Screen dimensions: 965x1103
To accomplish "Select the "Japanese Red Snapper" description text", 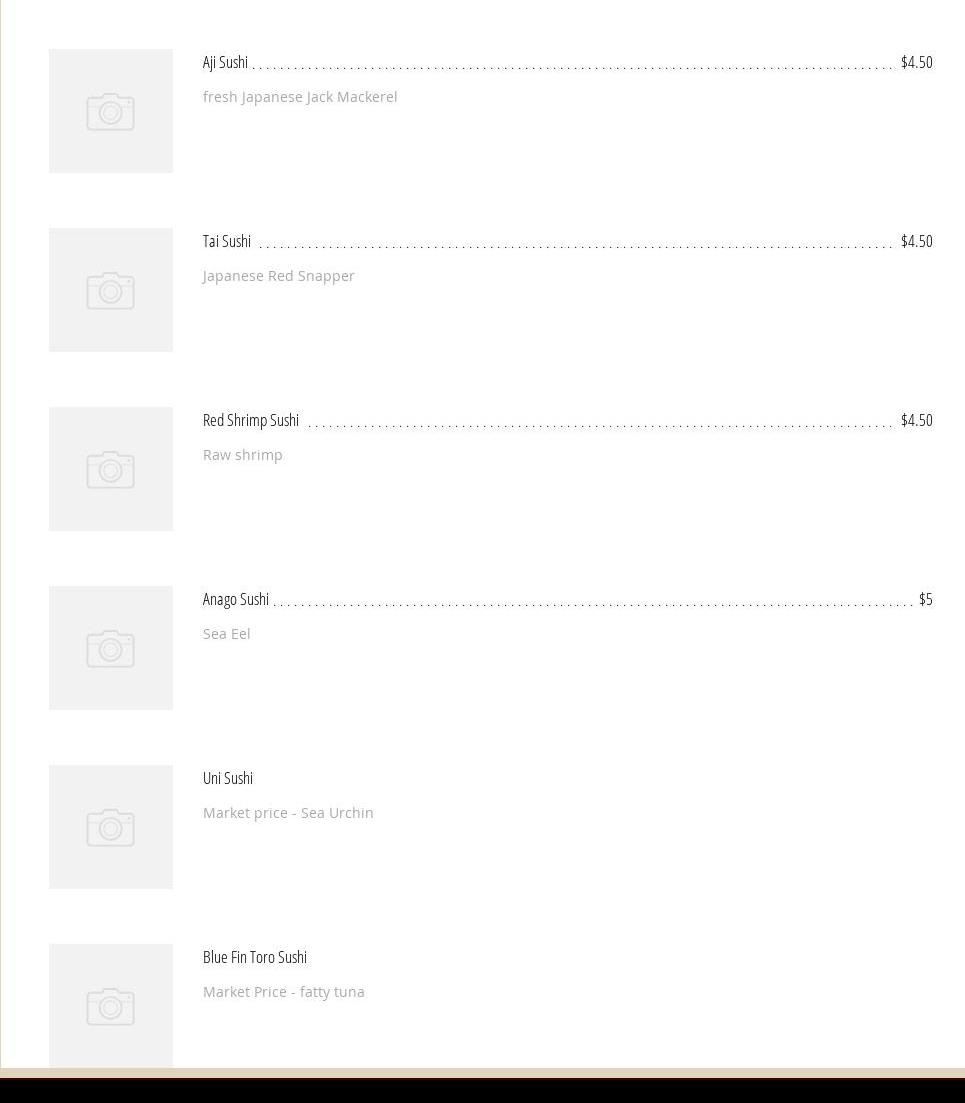I will [x=279, y=276].
